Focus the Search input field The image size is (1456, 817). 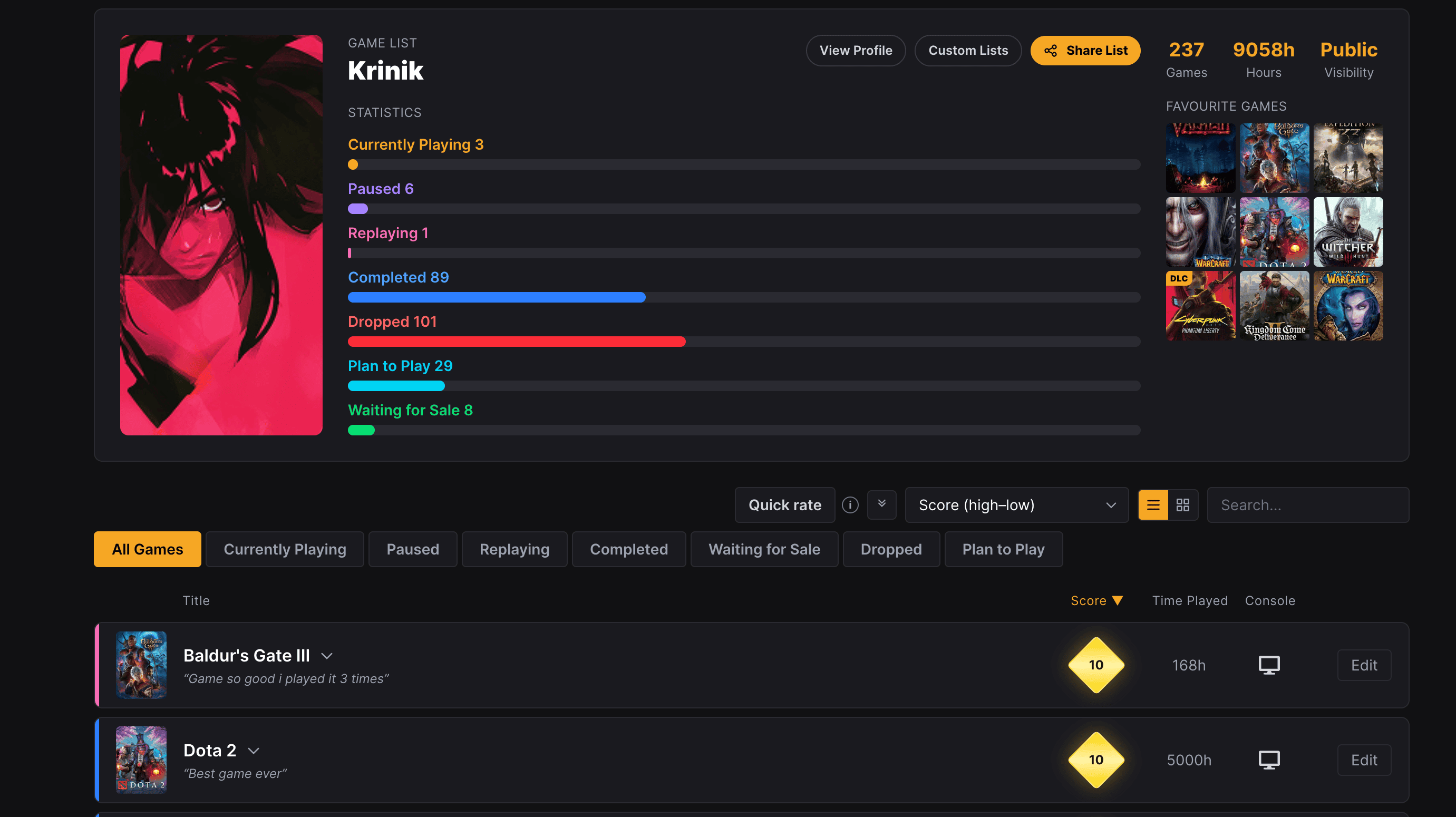1307,504
